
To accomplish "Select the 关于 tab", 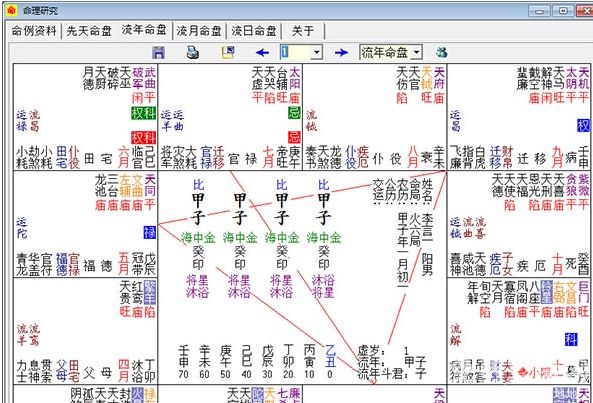I will pos(303,31).
